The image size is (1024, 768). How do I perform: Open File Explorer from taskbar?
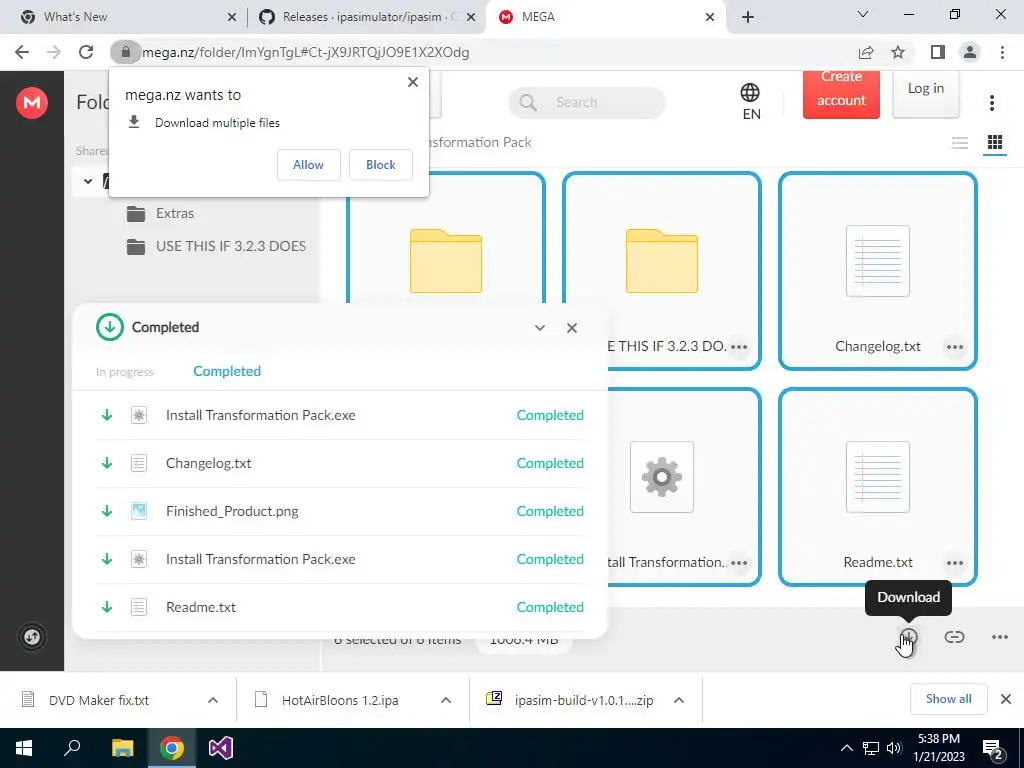coord(122,748)
